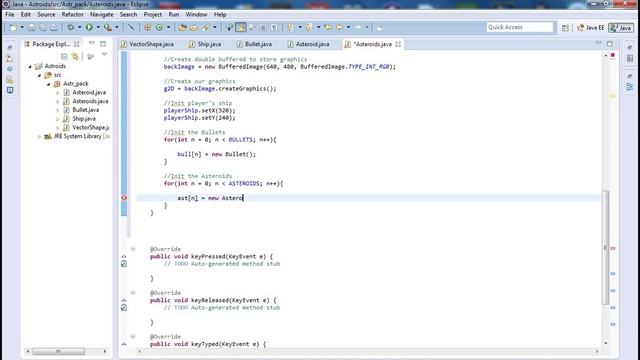
Task: Click the Forward navigation arrow icon
Action: (x=358, y=27)
